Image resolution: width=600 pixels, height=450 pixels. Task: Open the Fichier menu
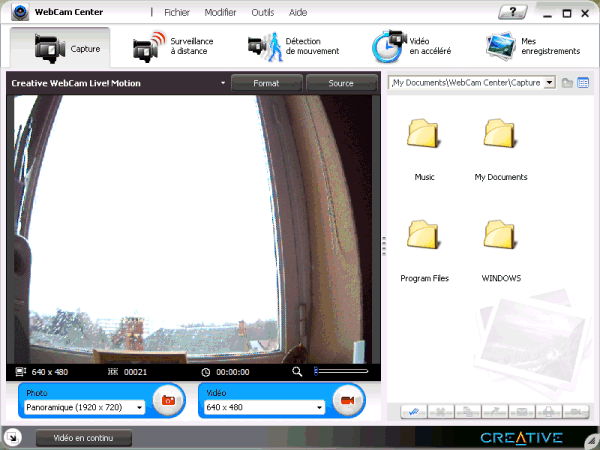point(177,13)
